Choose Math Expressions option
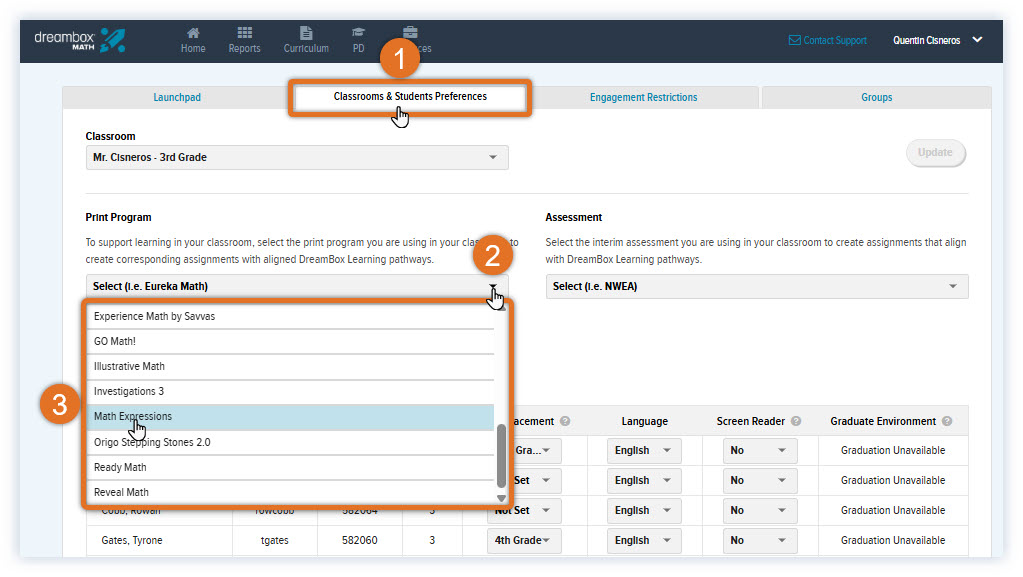 [290, 417]
